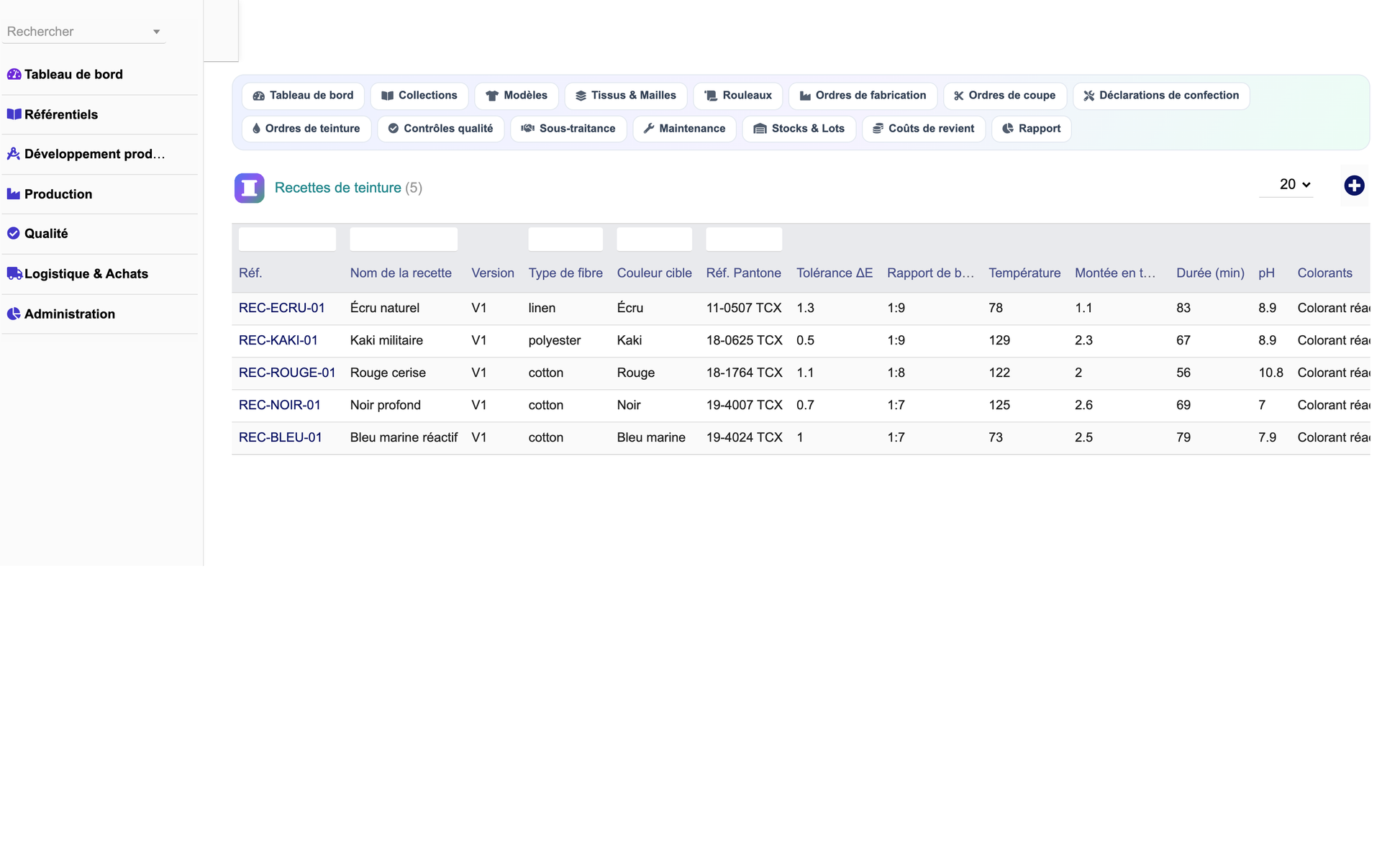Click the '11-0507 TCX' Pantone cell
The image size is (1400, 866).
click(744, 308)
